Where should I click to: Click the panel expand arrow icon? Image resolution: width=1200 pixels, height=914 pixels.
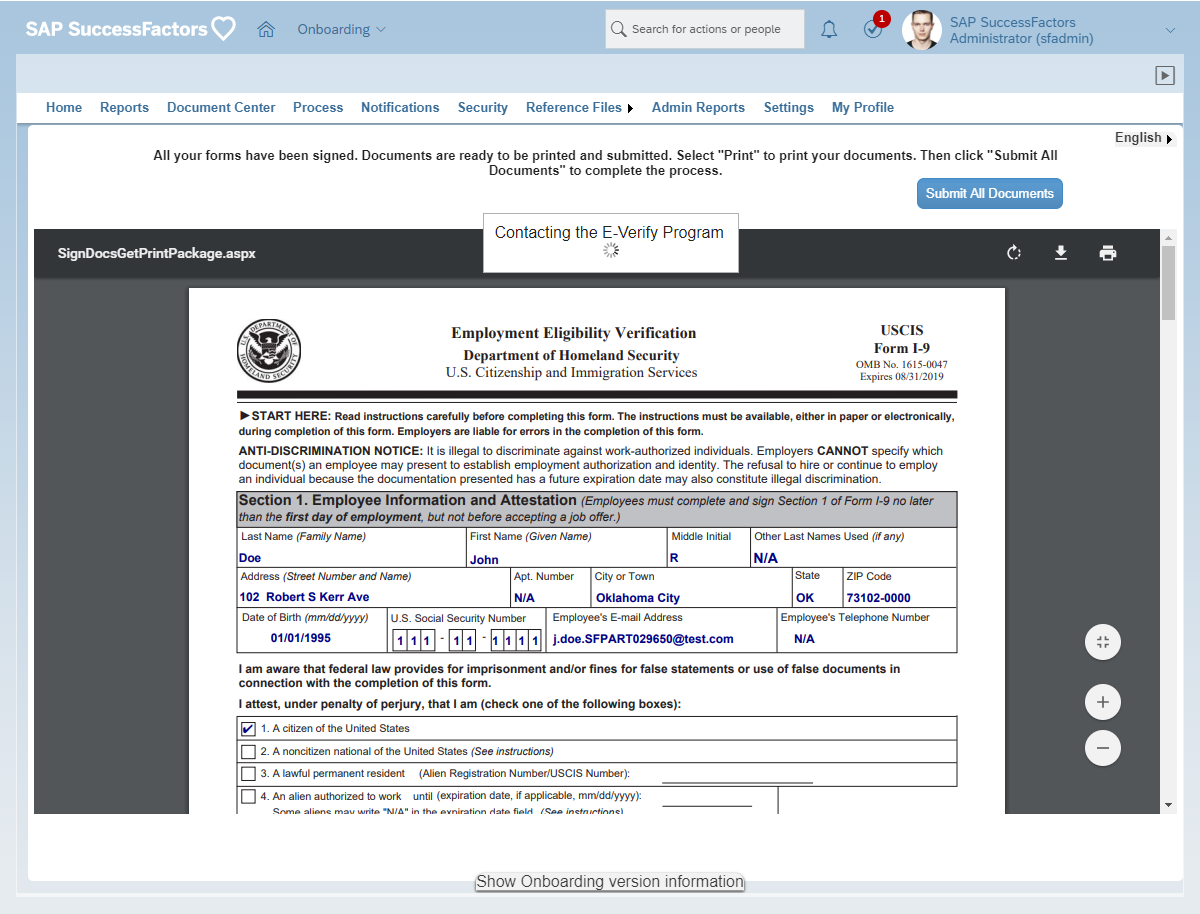(x=1164, y=75)
